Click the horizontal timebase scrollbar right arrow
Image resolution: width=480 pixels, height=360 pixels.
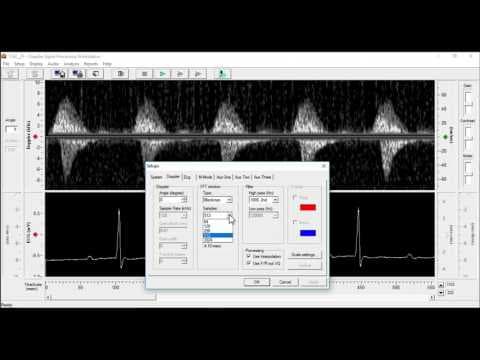click(x=432, y=298)
